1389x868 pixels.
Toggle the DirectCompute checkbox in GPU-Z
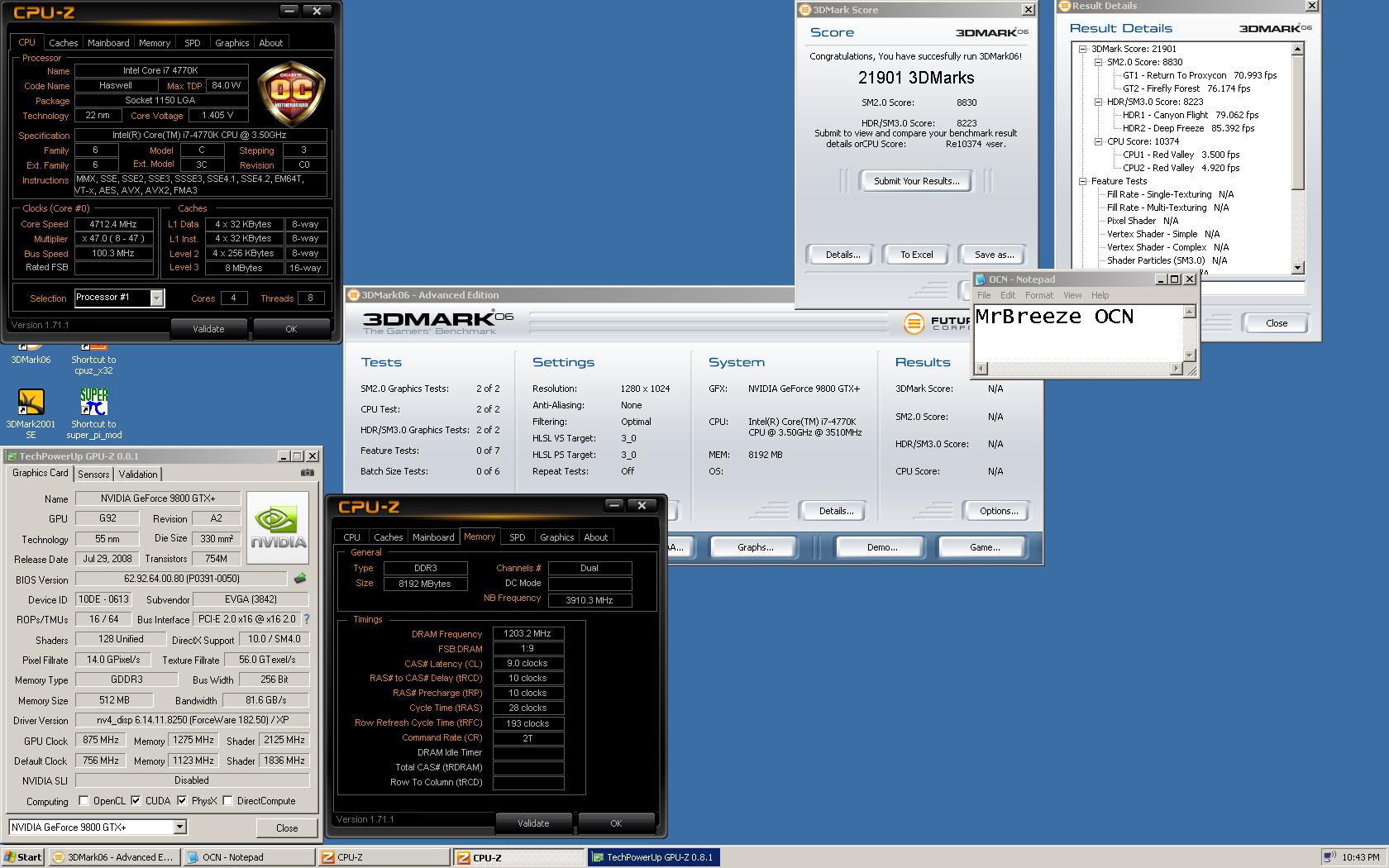227,801
